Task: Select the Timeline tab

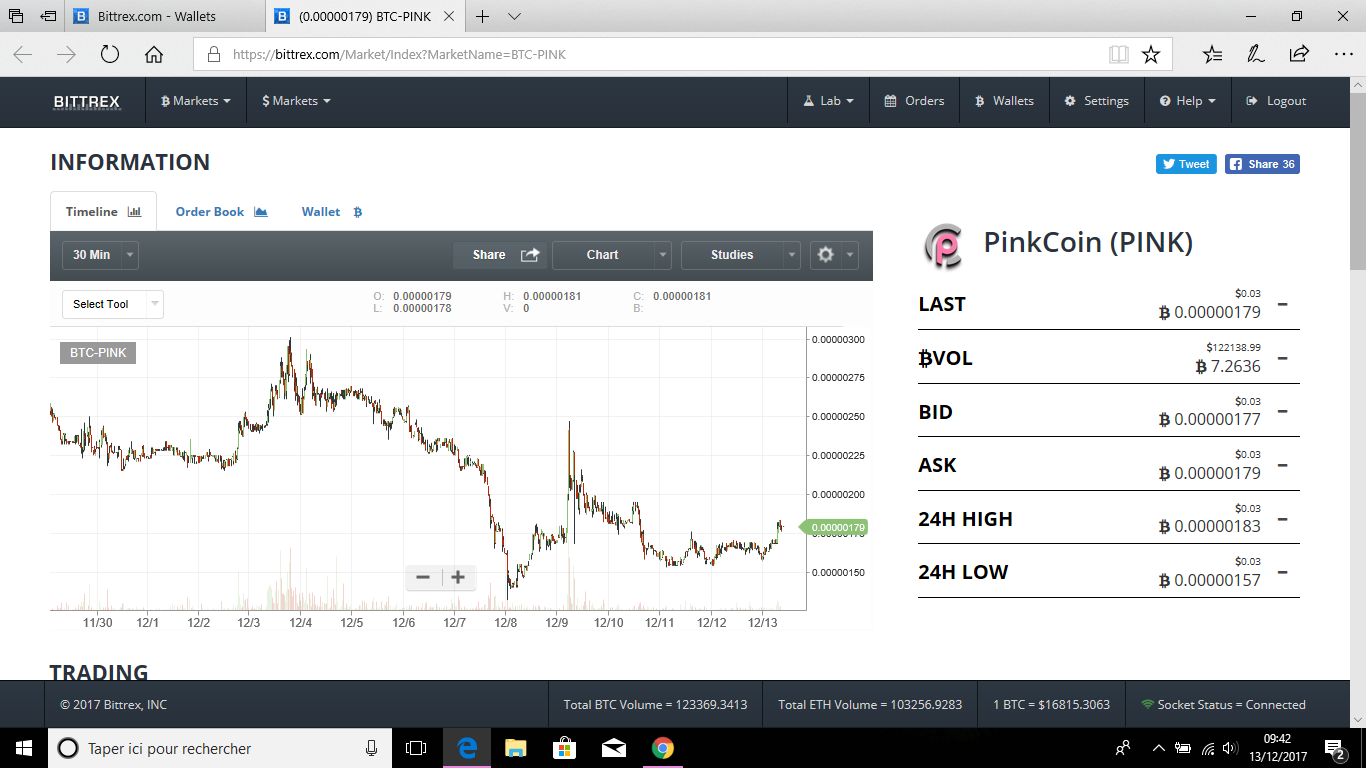Action: coord(104,212)
